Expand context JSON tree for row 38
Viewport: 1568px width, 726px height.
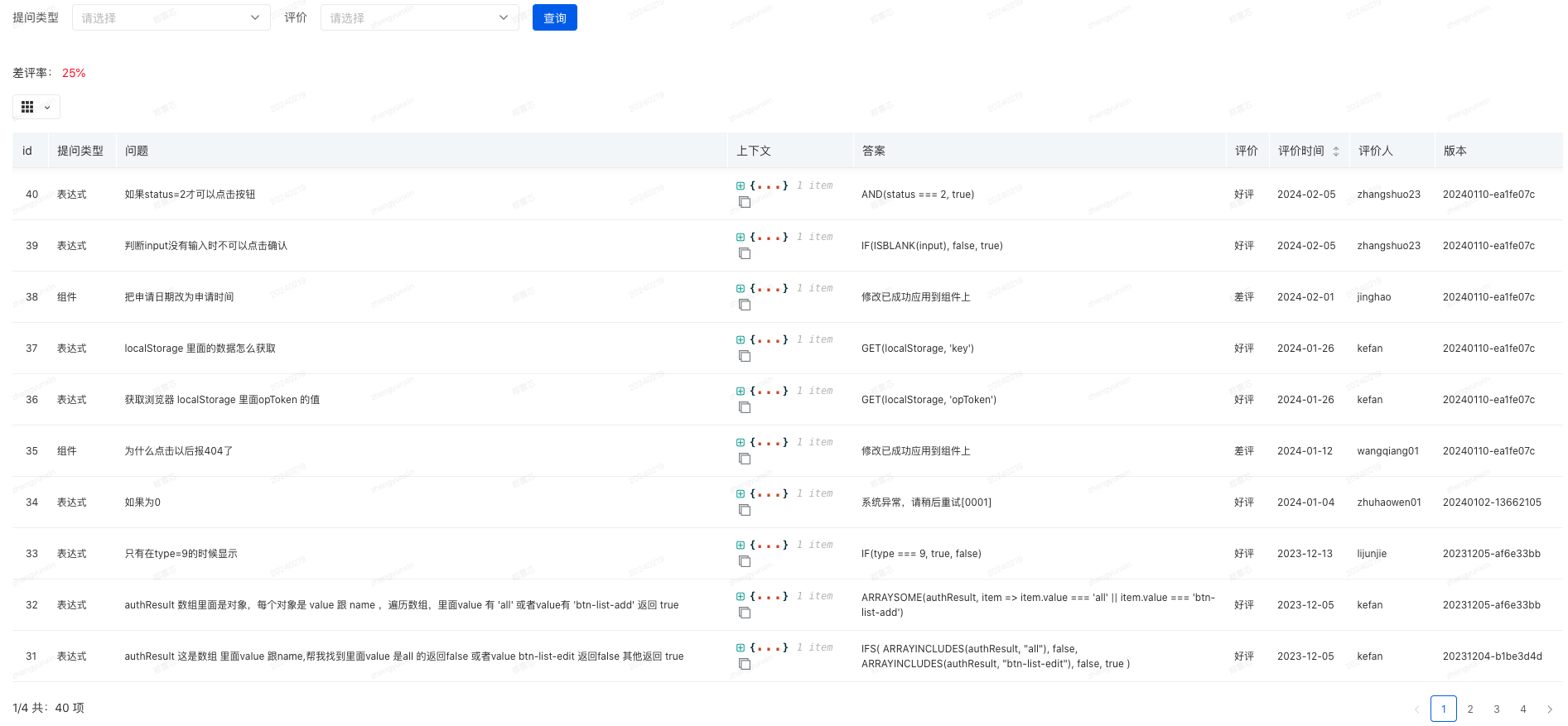741,288
